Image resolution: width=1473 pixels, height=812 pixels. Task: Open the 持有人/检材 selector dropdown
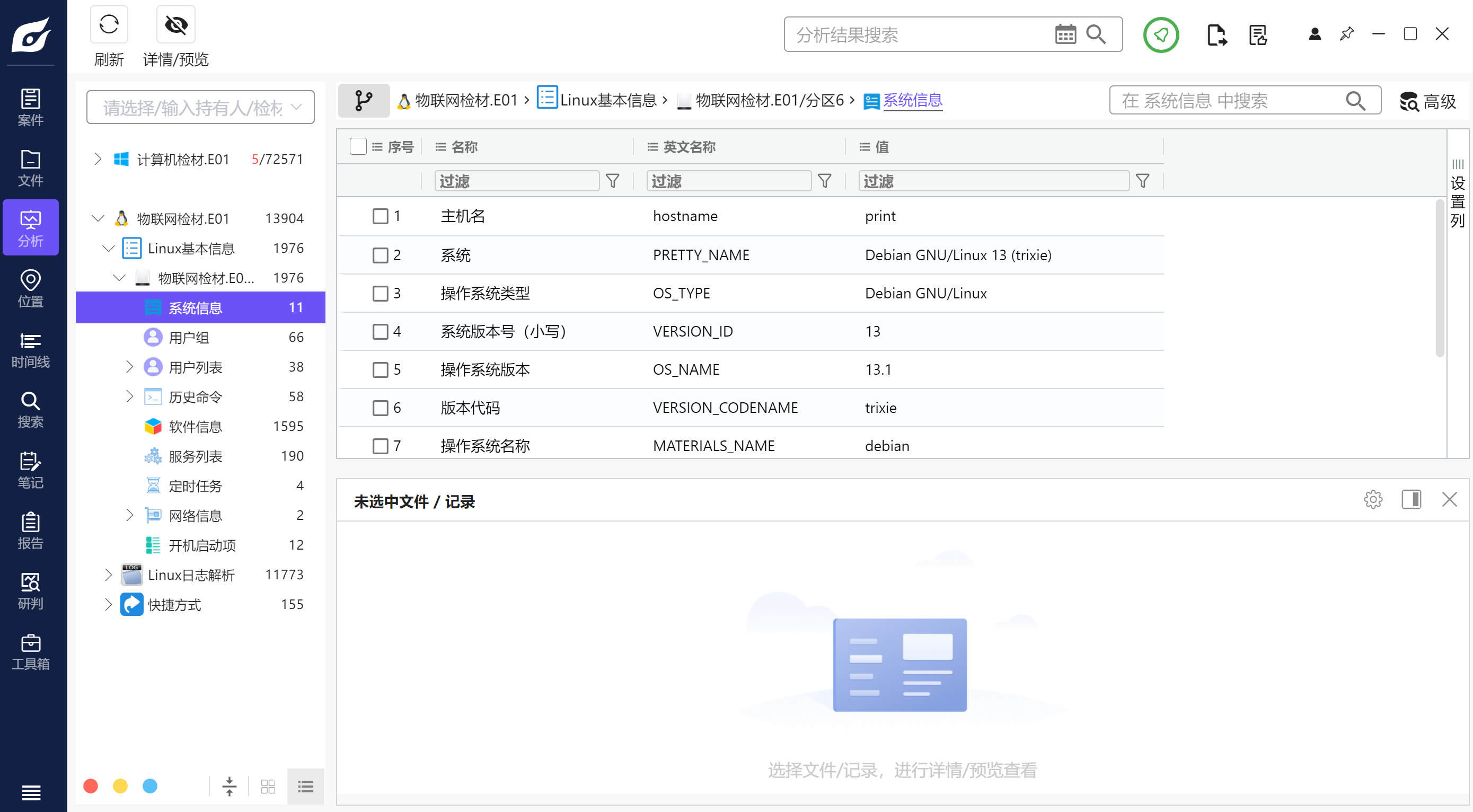200,107
